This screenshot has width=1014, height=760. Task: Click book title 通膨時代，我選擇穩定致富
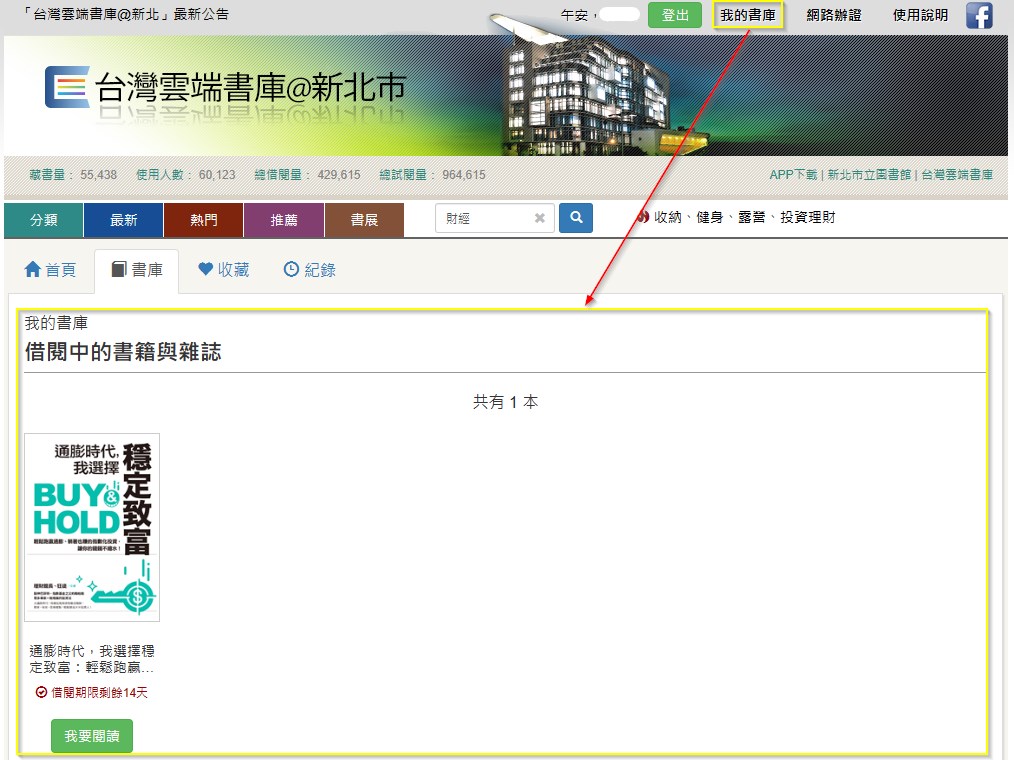92,658
